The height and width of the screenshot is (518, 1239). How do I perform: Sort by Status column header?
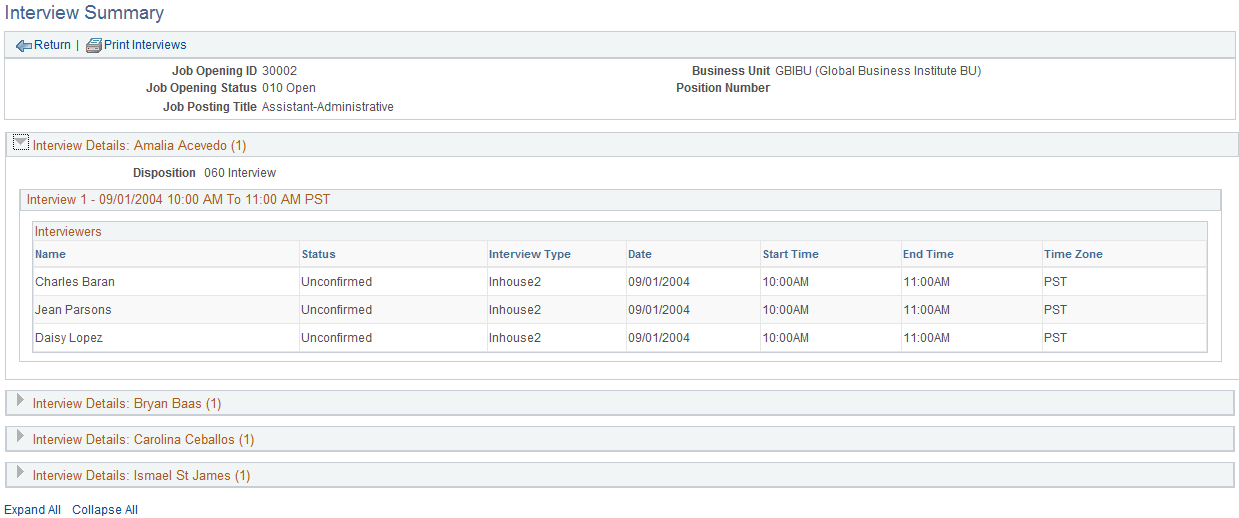319,254
